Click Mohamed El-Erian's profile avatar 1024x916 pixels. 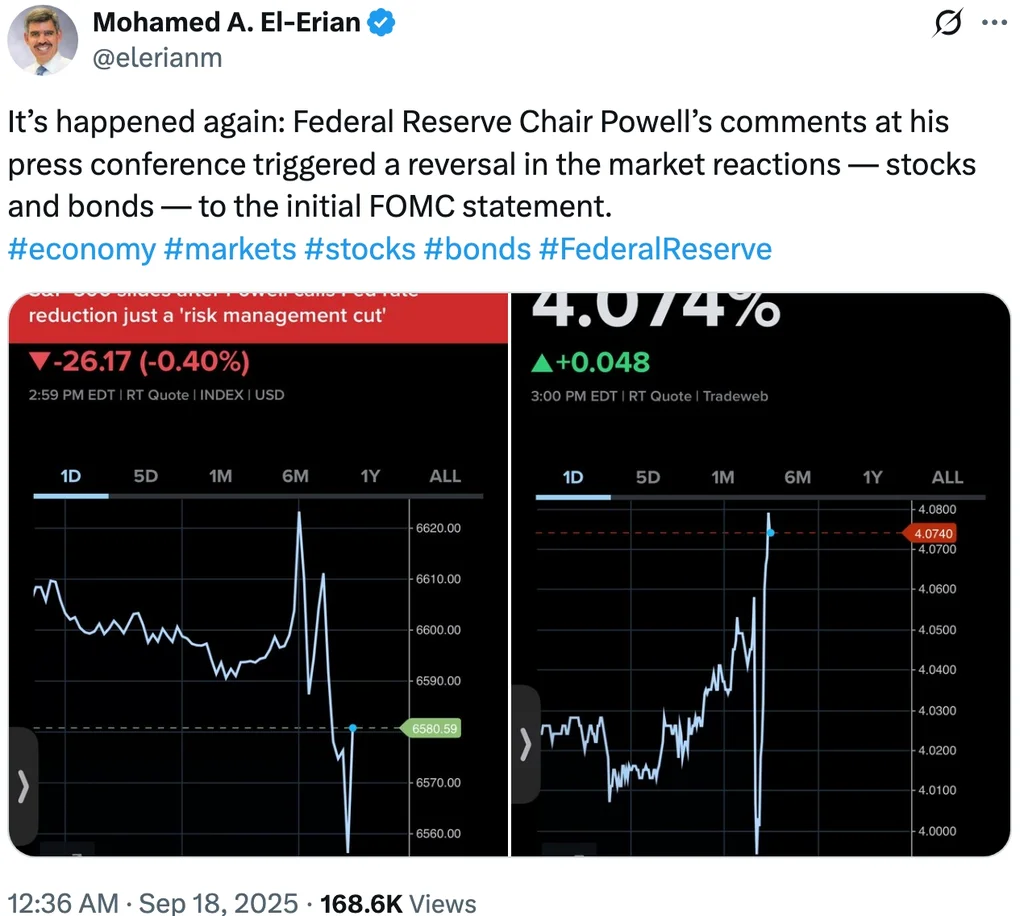click(43, 40)
